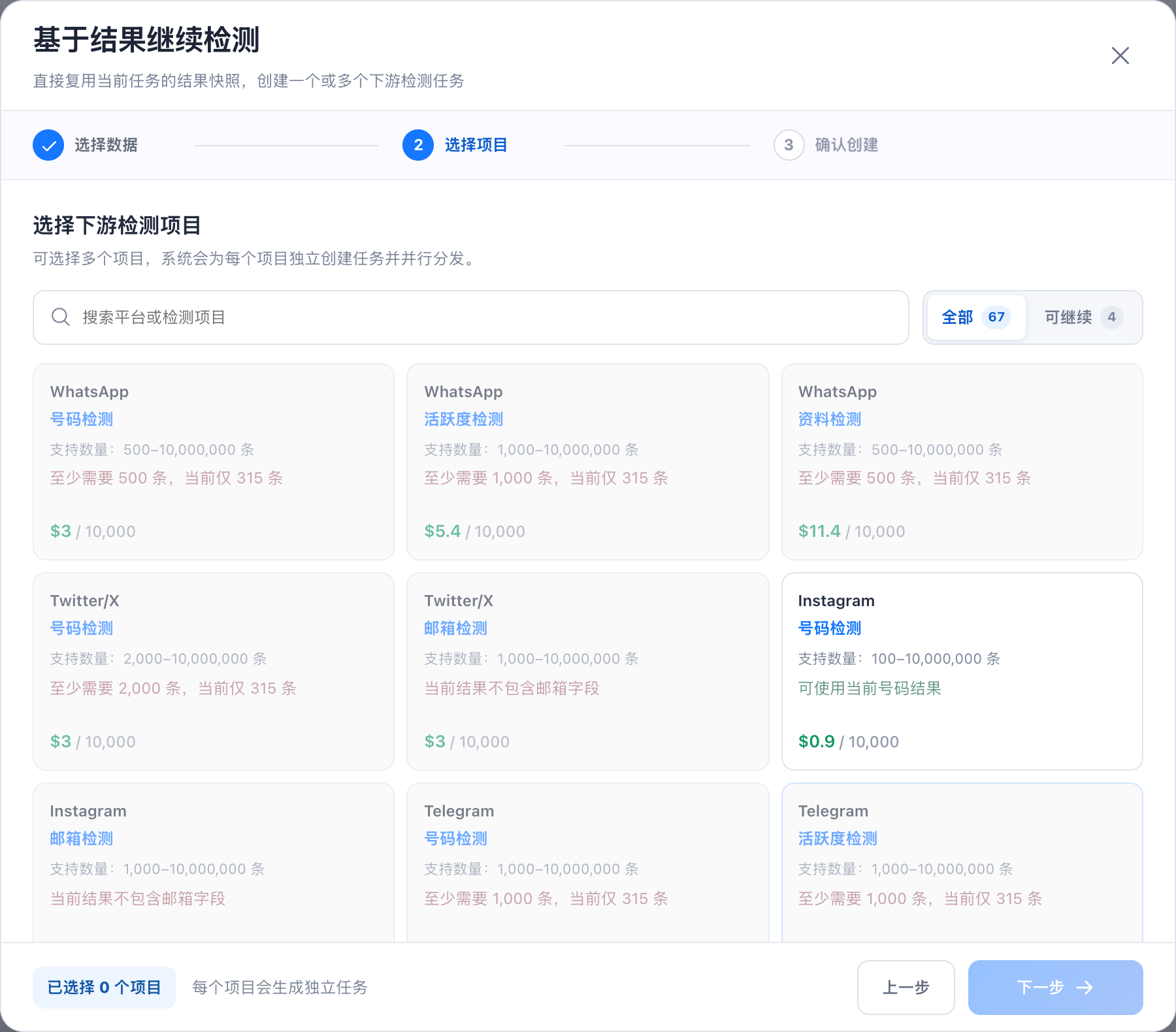Switch to the 全部 67 filter tab
Viewport: 1176px width, 1032px height.
point(977,317)
